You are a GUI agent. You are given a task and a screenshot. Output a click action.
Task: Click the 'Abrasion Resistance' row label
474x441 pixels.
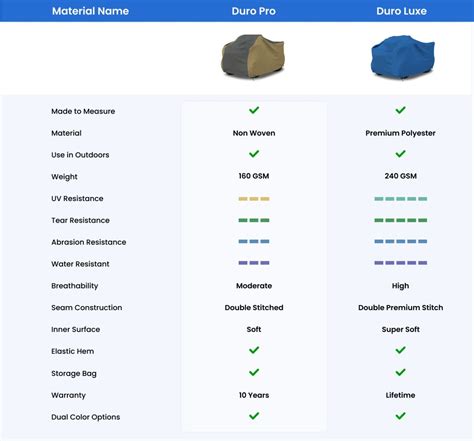pyautogui.click(x=89, y=242)
